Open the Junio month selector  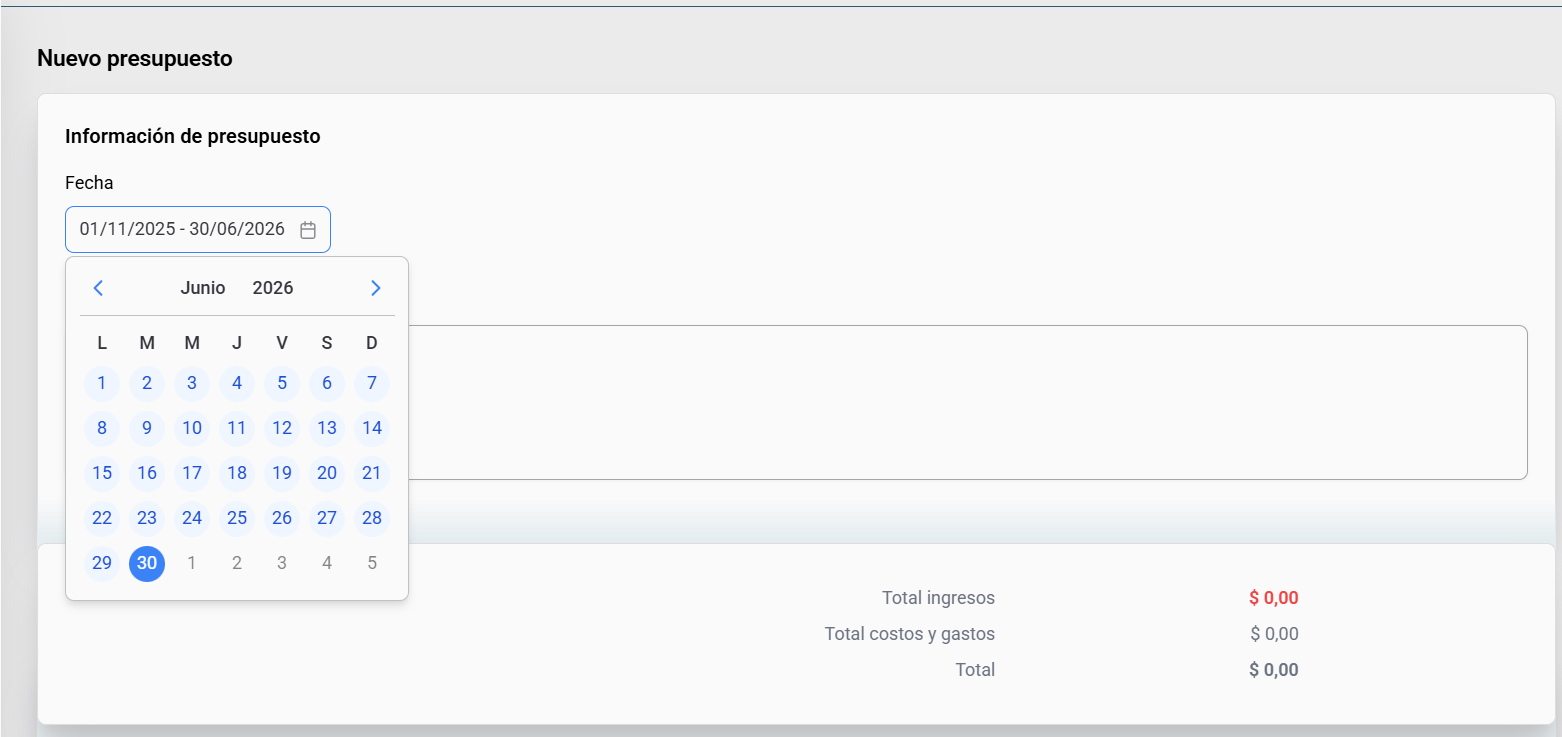click(x=203, y=288)
